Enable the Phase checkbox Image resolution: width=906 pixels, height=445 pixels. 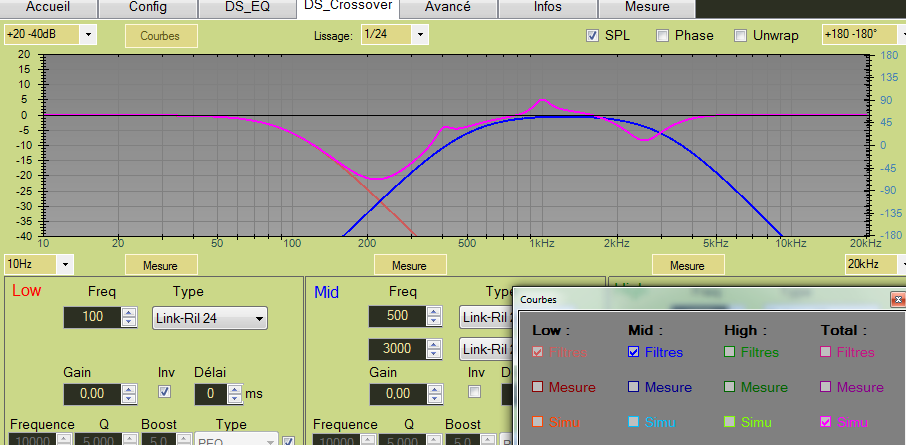[x=663, y=36]
